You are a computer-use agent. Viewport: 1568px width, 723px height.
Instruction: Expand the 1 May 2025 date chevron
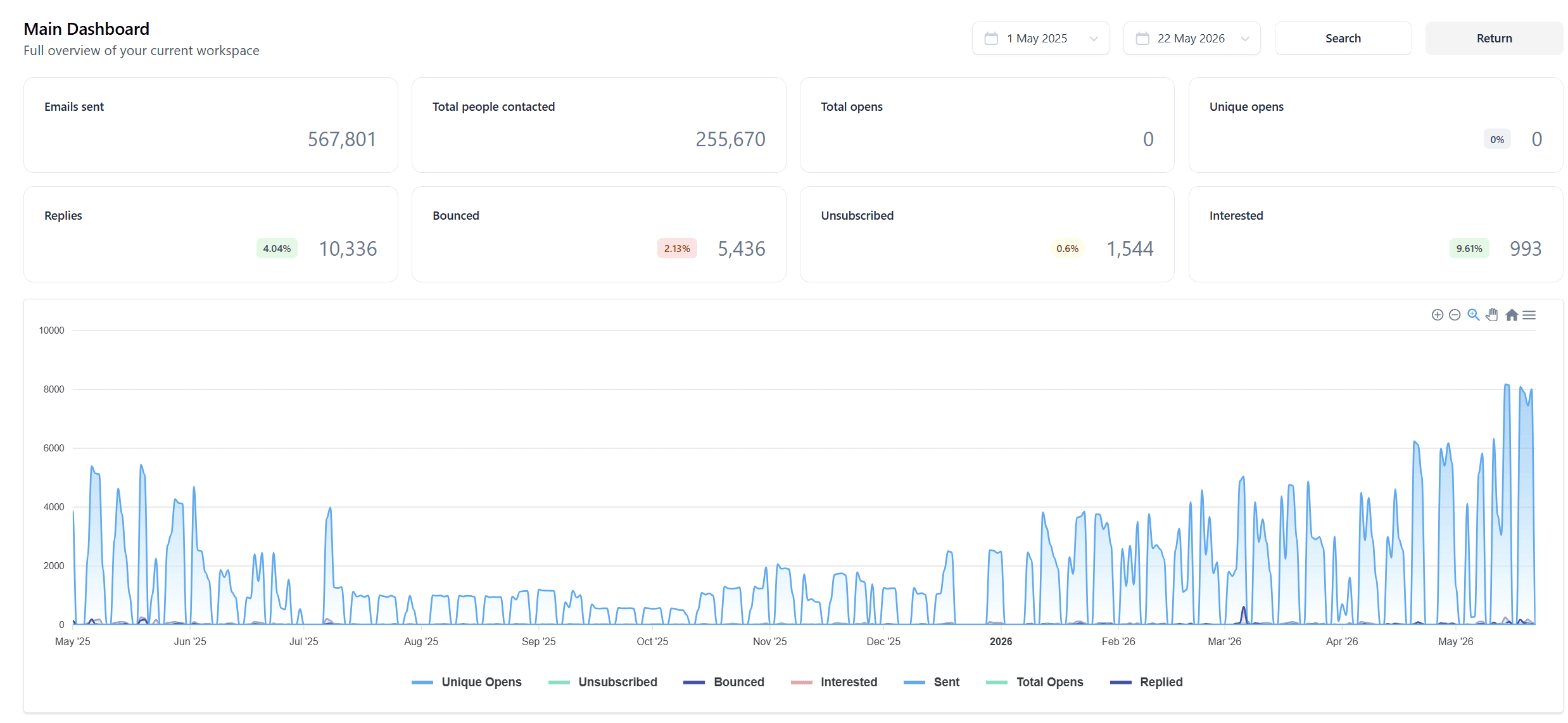[x=1094, y=39]
